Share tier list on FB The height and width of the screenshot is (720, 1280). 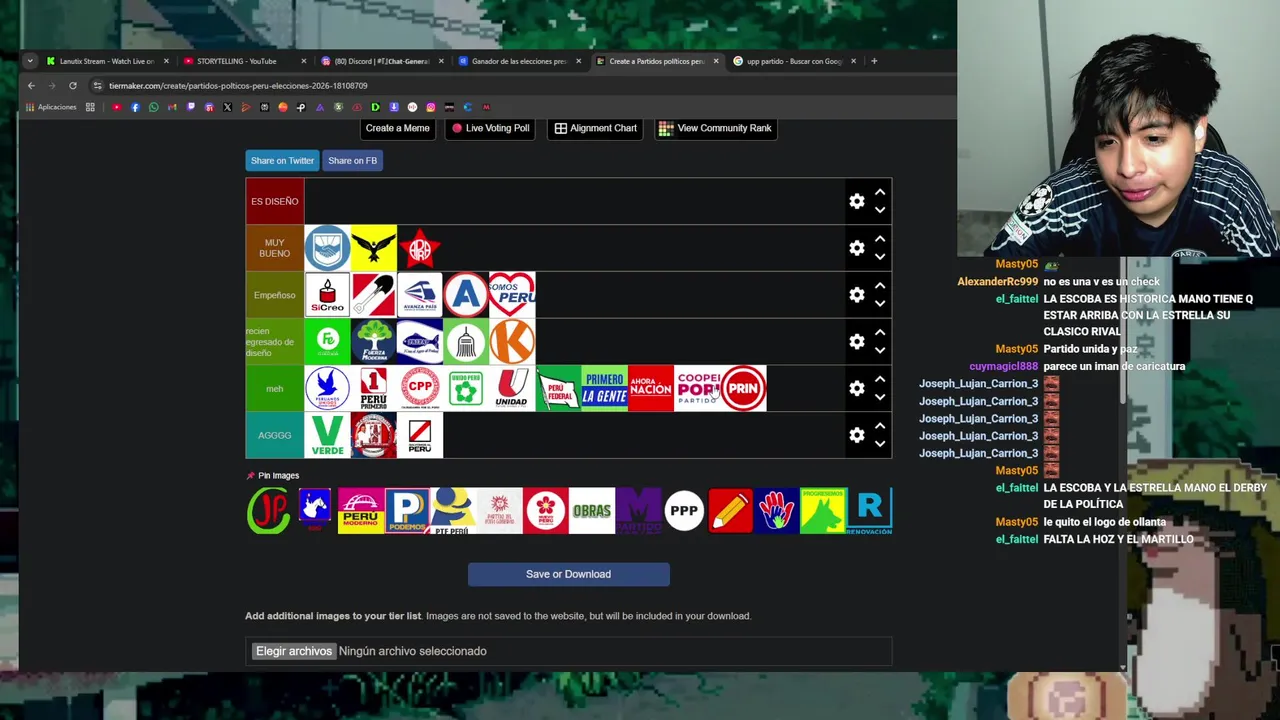(352, 160)
